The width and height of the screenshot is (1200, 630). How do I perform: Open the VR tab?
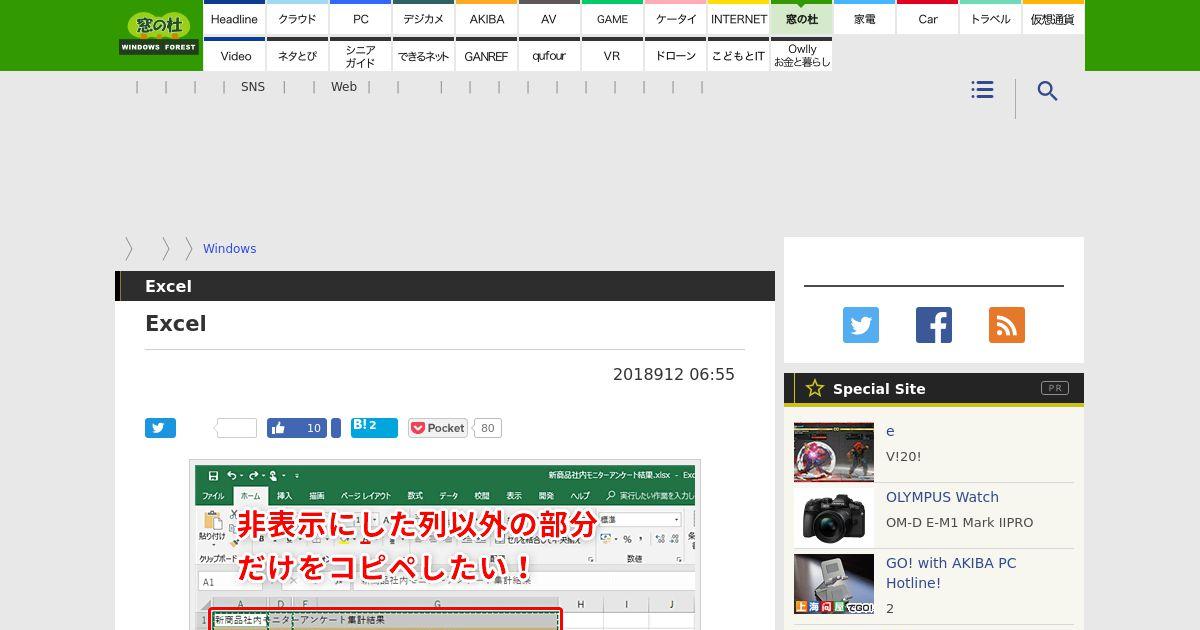[x=612, y=55]
